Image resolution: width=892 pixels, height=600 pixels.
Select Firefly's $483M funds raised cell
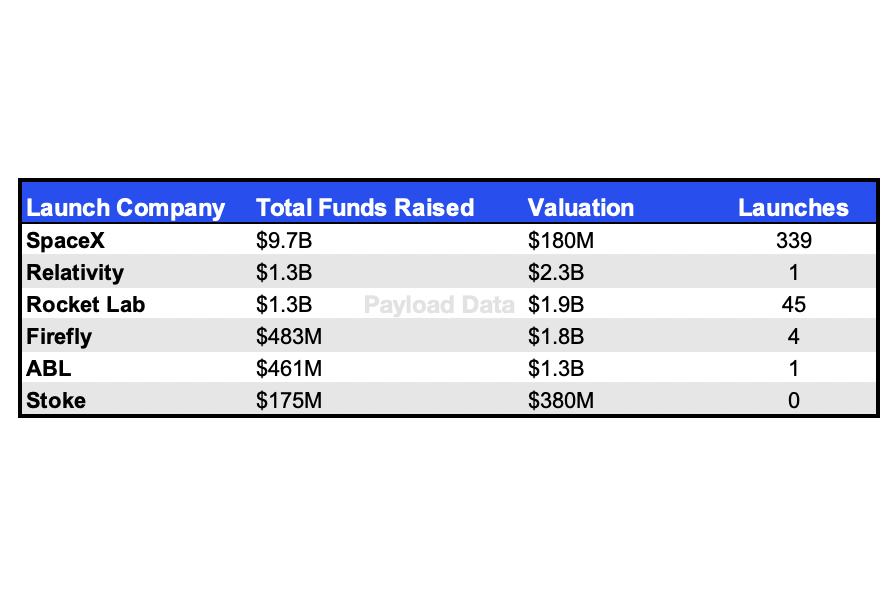tap(289, 337)
